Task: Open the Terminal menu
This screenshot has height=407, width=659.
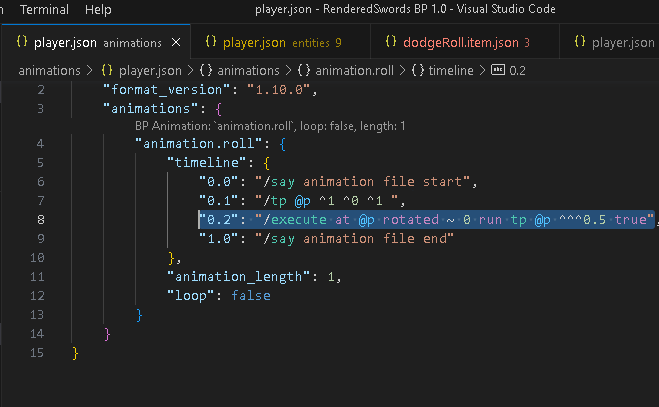Action: click(44, 9)
